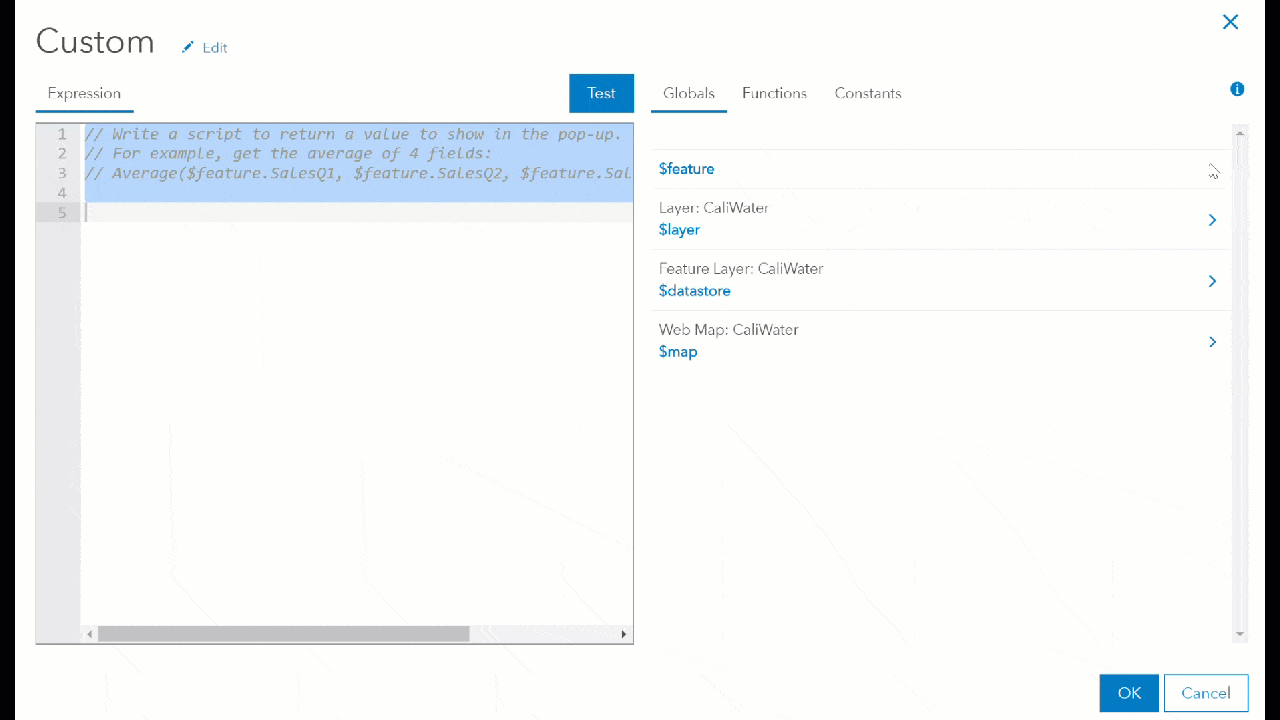Dismiss the dialog using Cancel
1280x720 pixels.
point(1206,692)
